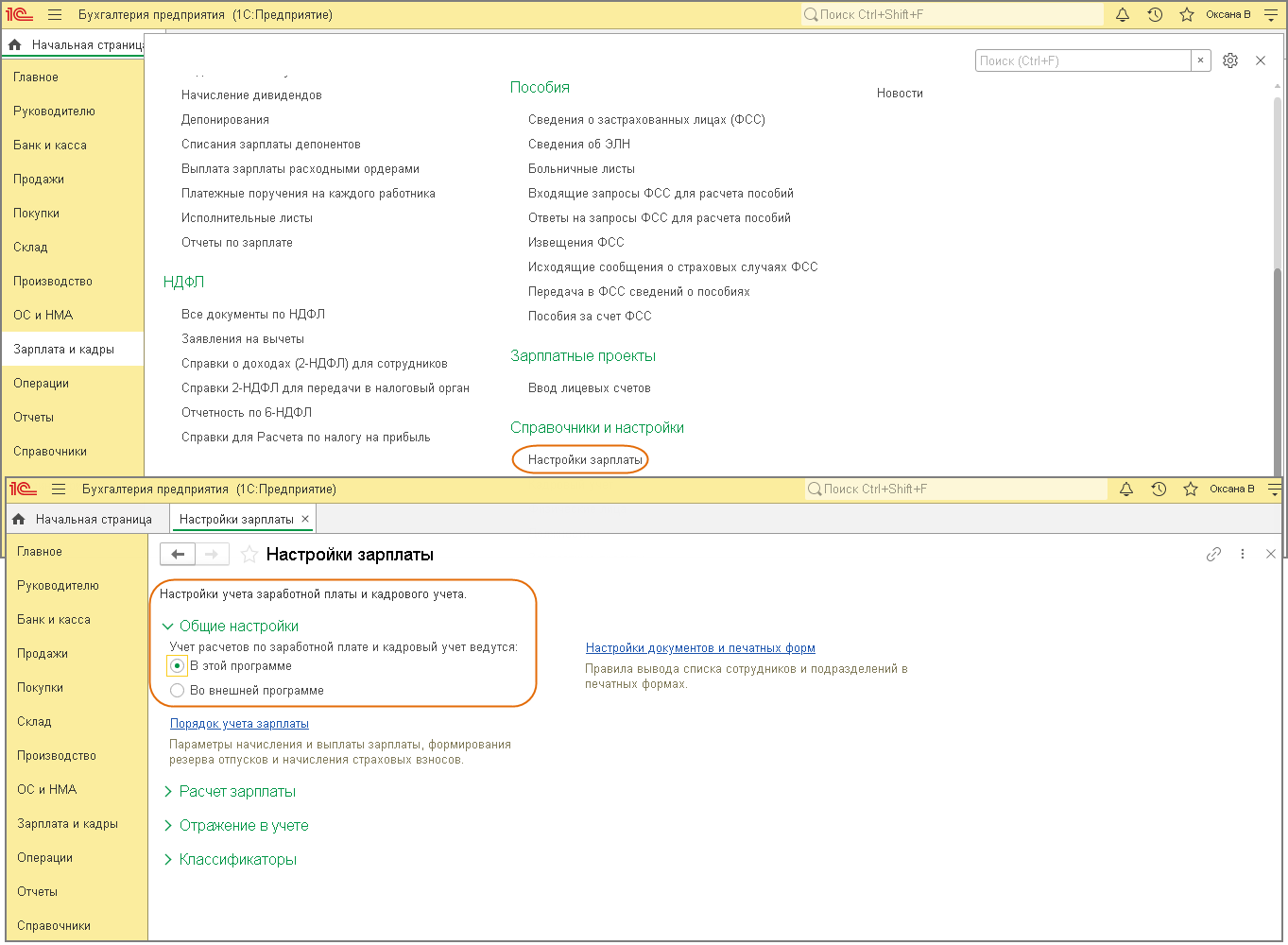Open favorites star in upper window title bar

coord(1187,15)
